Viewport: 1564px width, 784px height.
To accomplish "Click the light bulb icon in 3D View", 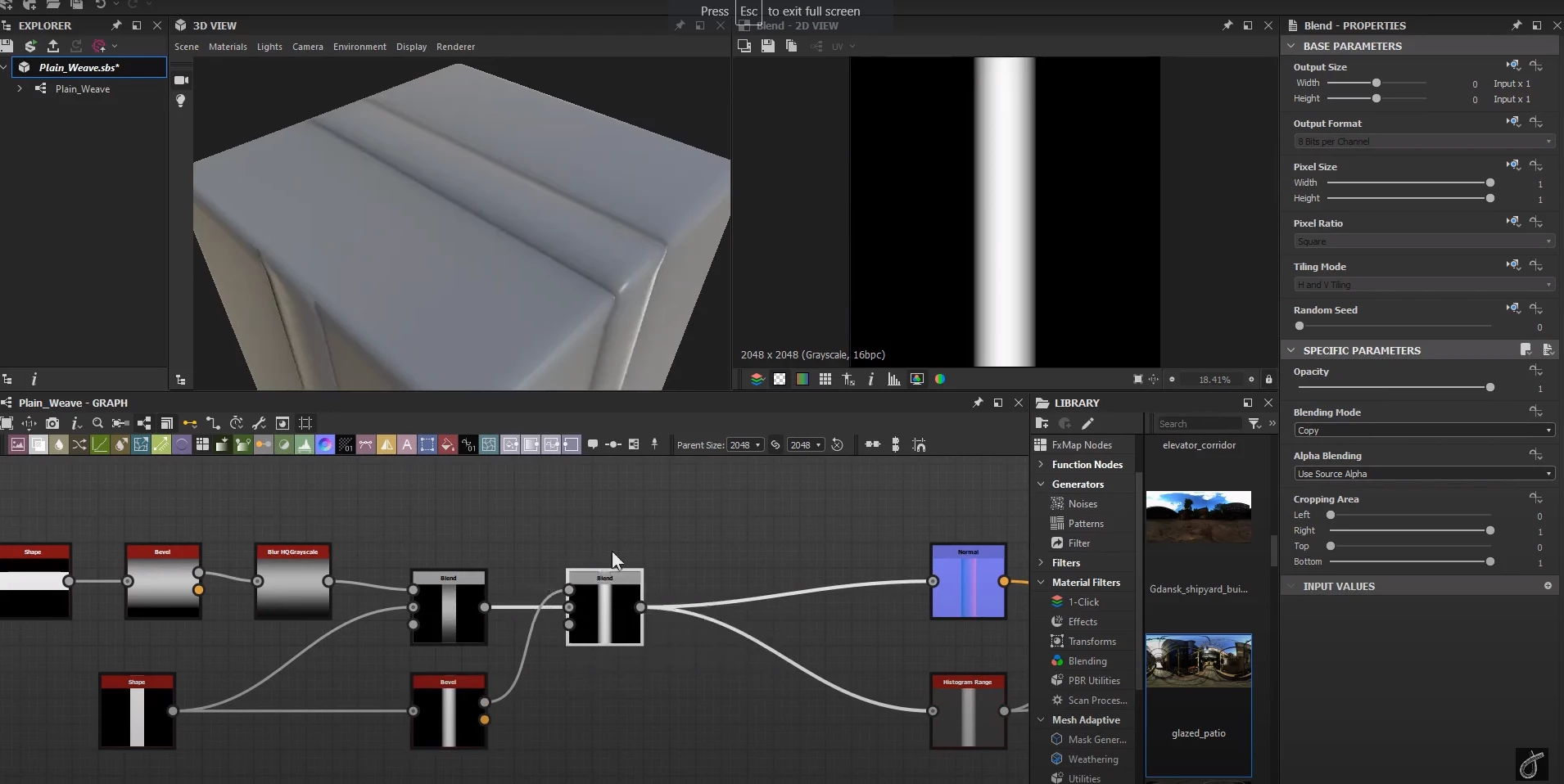I will click(x=181, y=101).
